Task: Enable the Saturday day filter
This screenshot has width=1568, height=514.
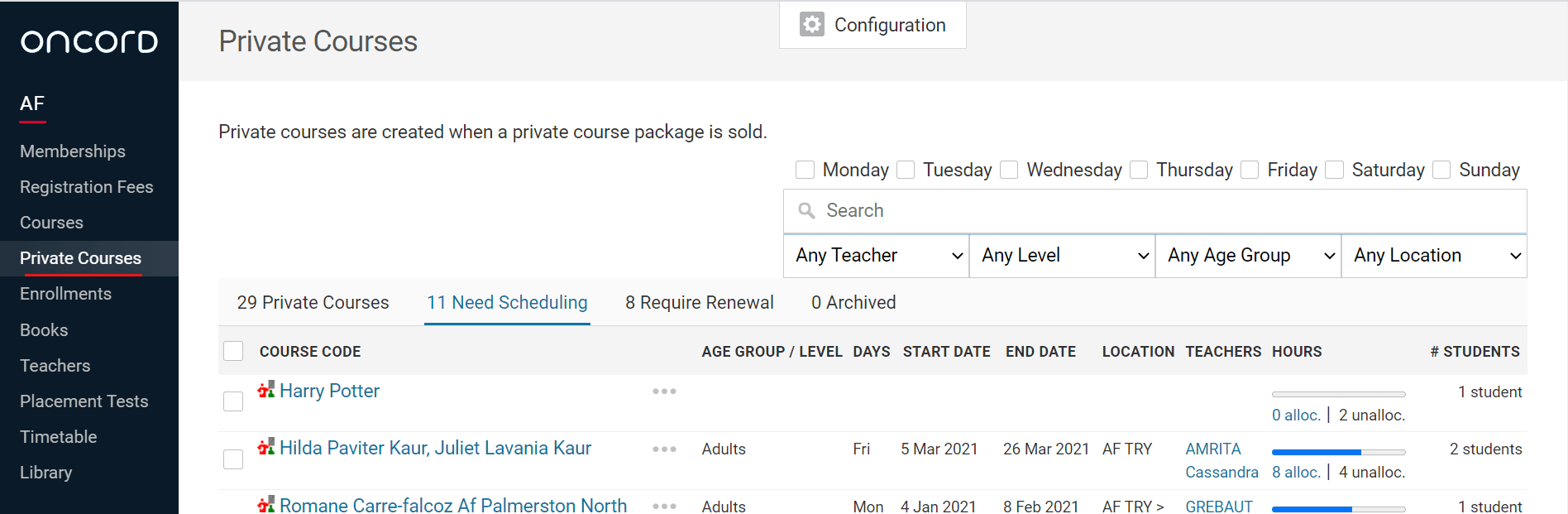Action: coord(1334,170)
